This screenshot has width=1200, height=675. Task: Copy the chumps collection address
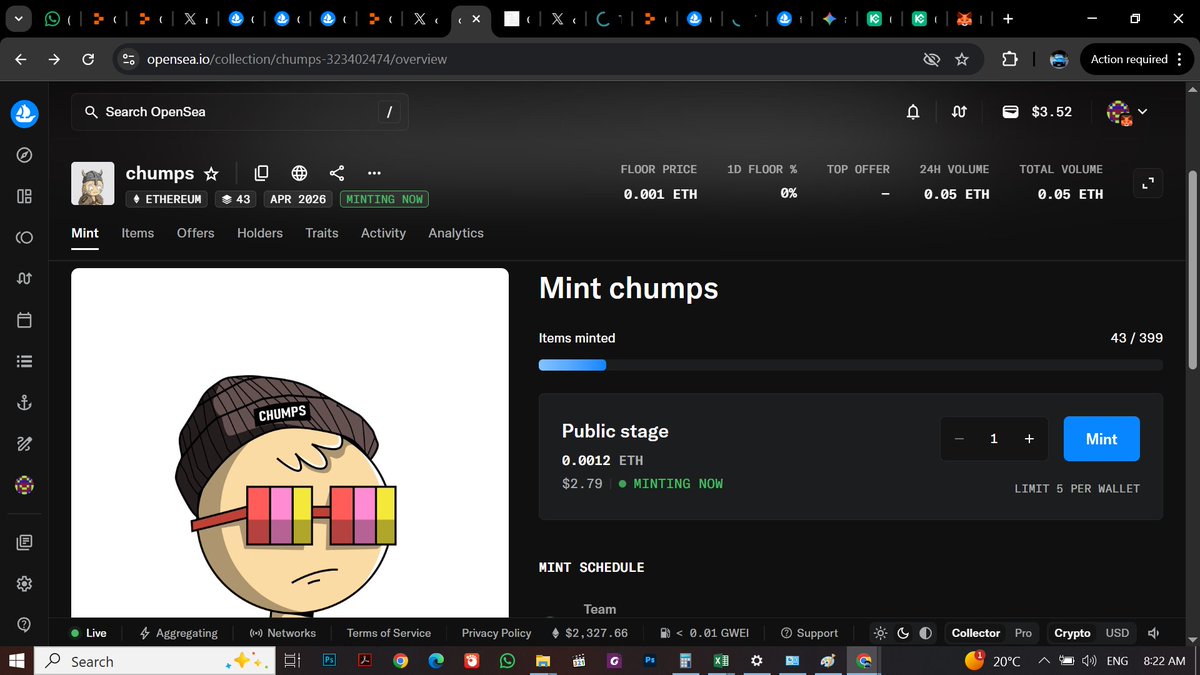(x=261, y=172)
